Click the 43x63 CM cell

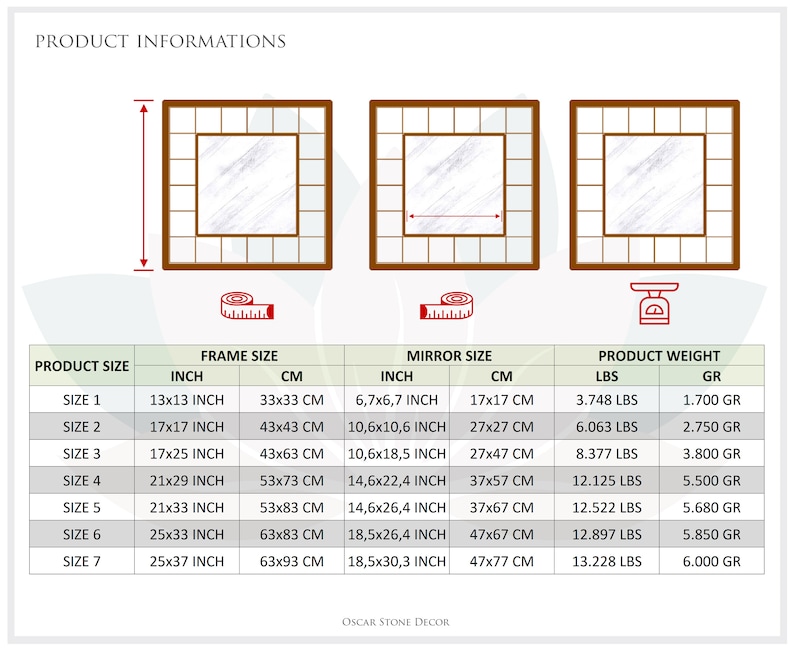[292, 454]
